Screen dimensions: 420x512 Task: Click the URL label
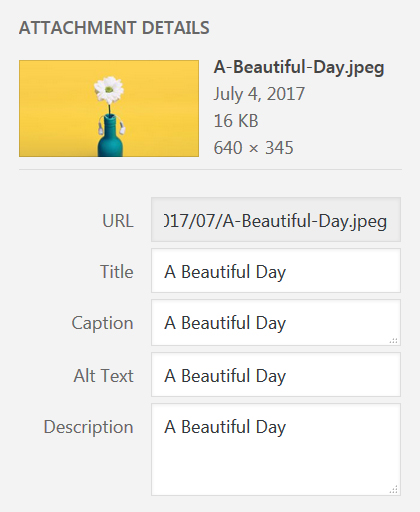[x=118, y=221]
